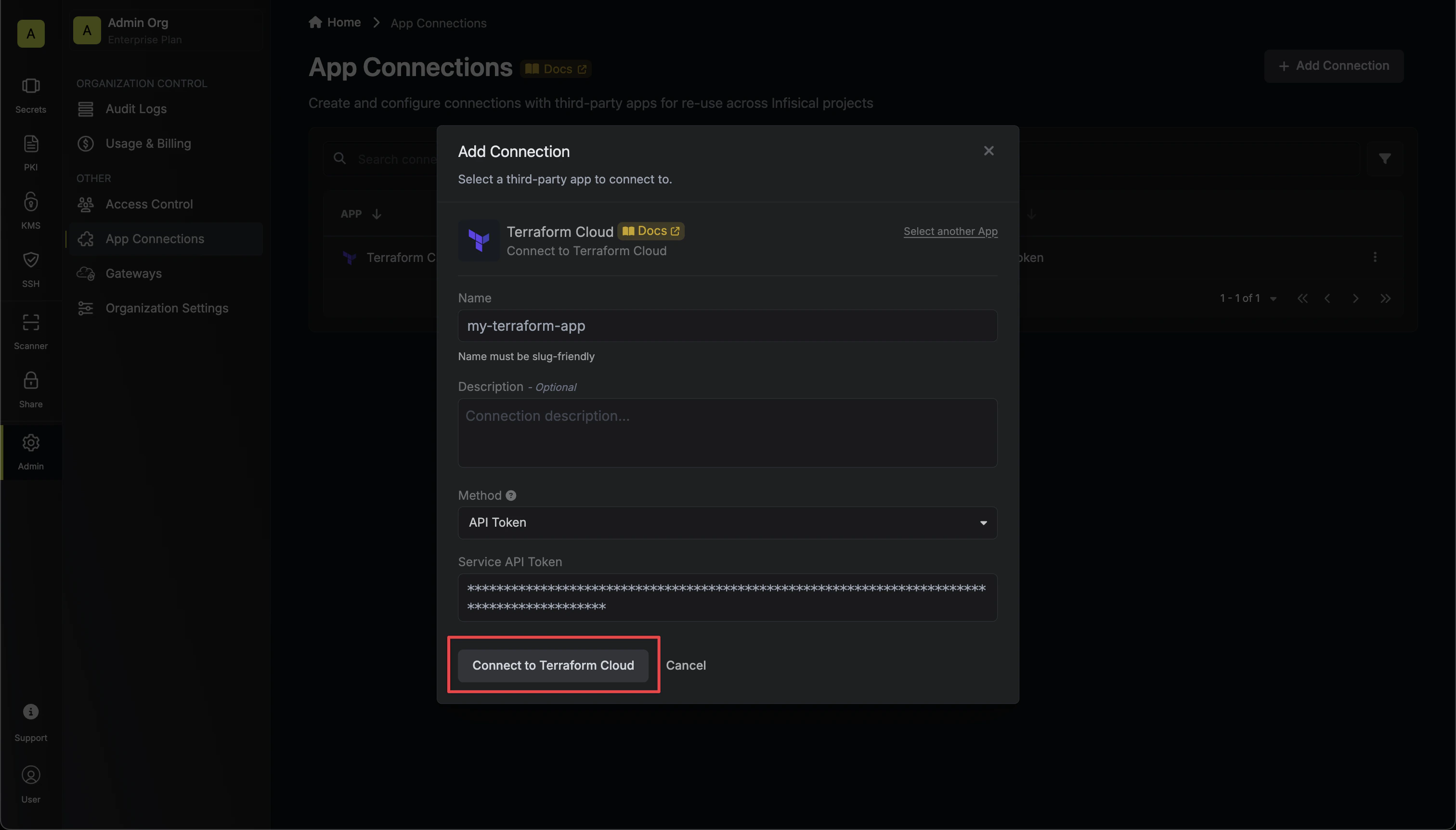Open the User profile icon
Viewport: 1456px width, 830px height.
[31, 775]
